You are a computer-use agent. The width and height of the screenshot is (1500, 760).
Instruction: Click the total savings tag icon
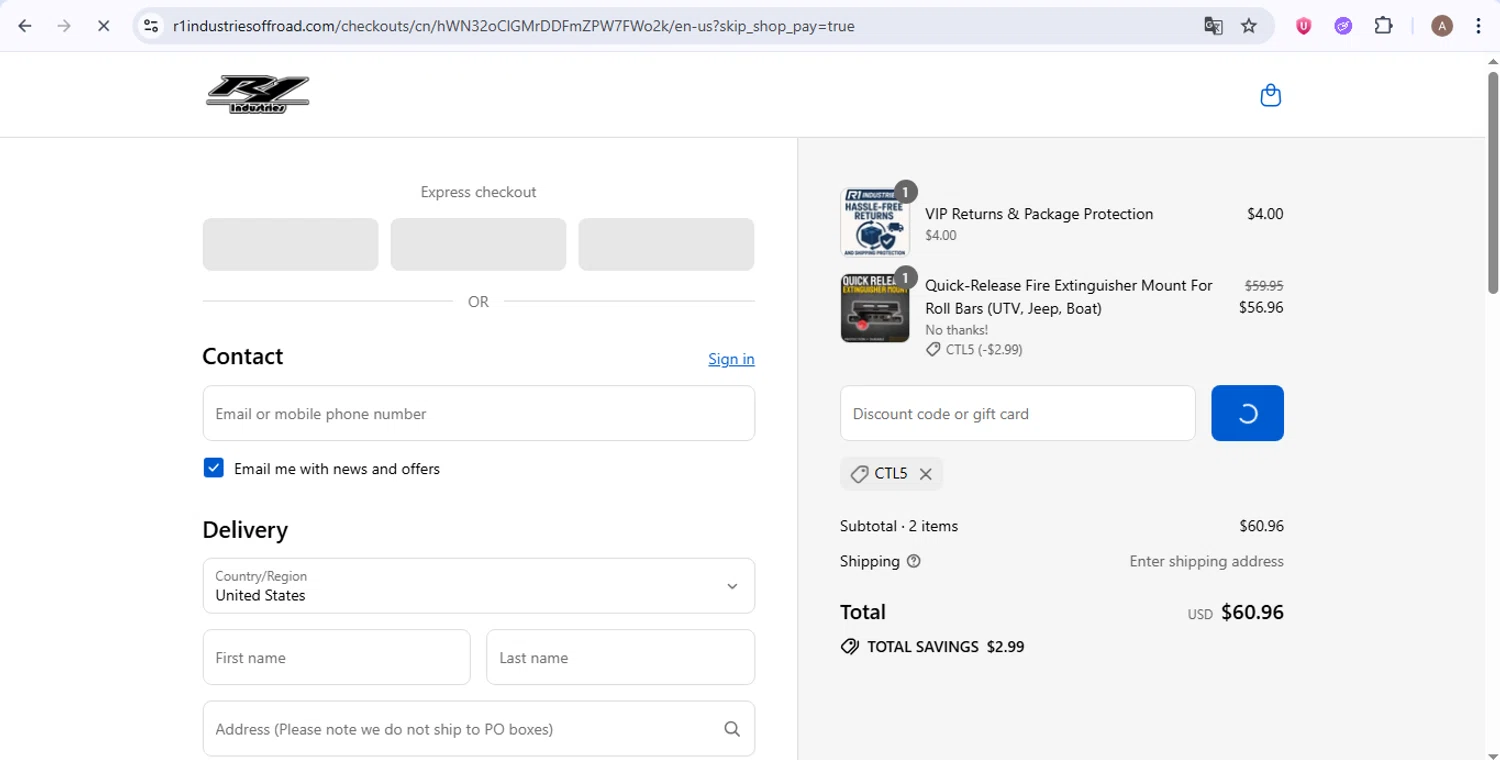click(850, 647)
